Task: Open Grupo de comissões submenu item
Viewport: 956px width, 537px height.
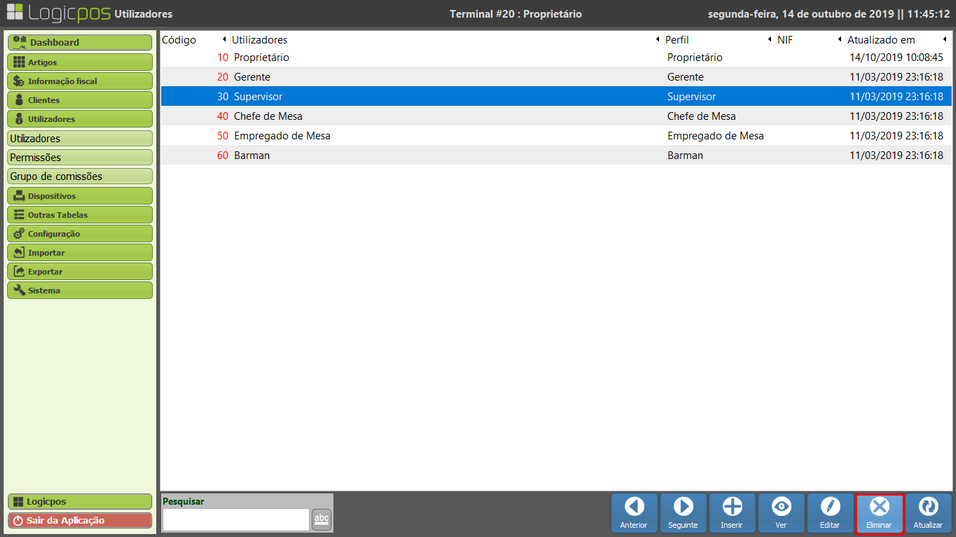Action: 79,177
